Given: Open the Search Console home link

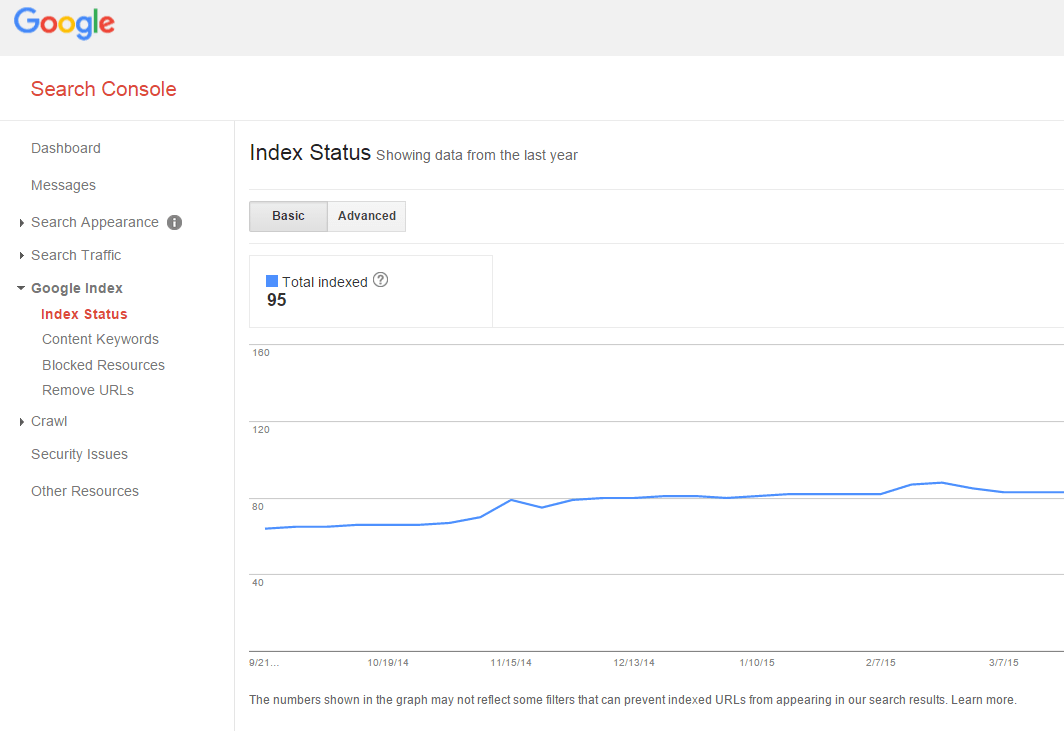Looking at the screenshot, I should (103, 89).
